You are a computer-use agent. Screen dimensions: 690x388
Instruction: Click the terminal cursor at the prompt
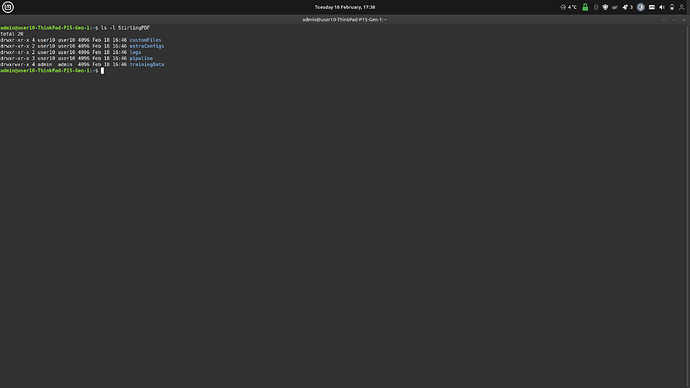tap(103, 70)
